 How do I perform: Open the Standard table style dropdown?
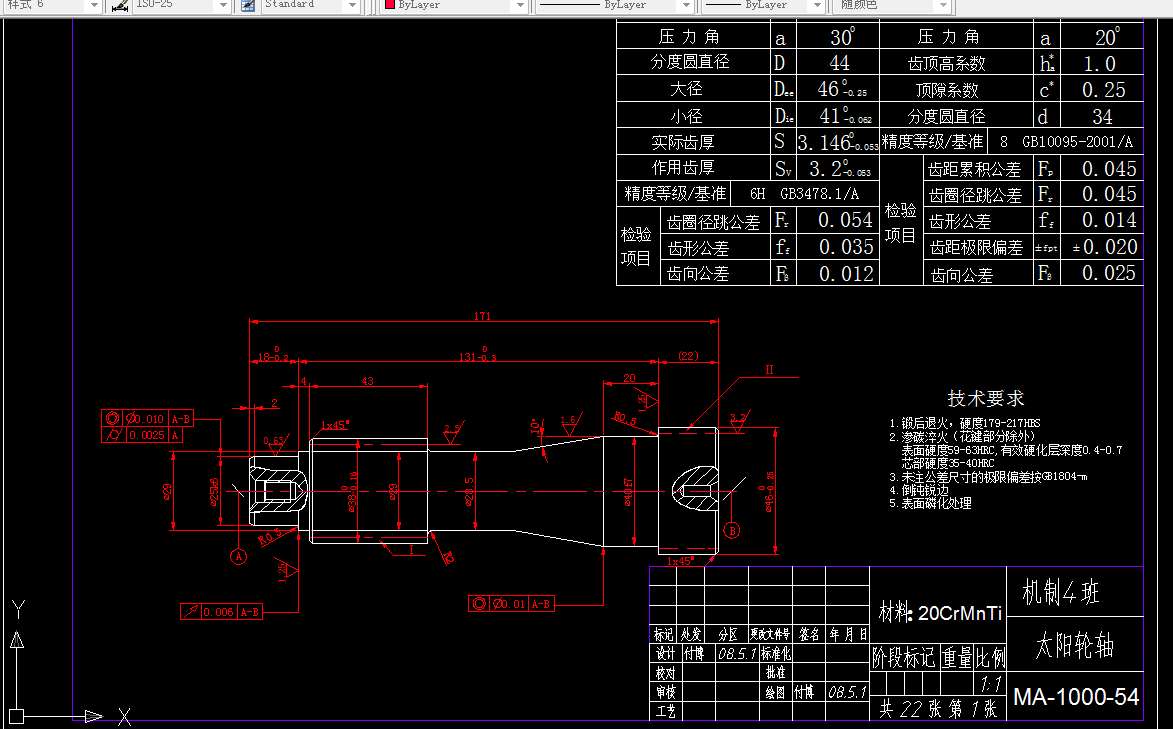pyautogui.click(x=352, y=5)
